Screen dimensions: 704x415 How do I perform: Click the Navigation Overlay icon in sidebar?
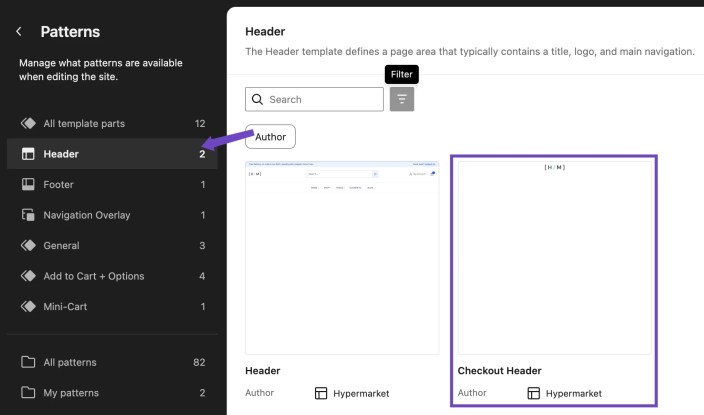click(x=28, y=215)
